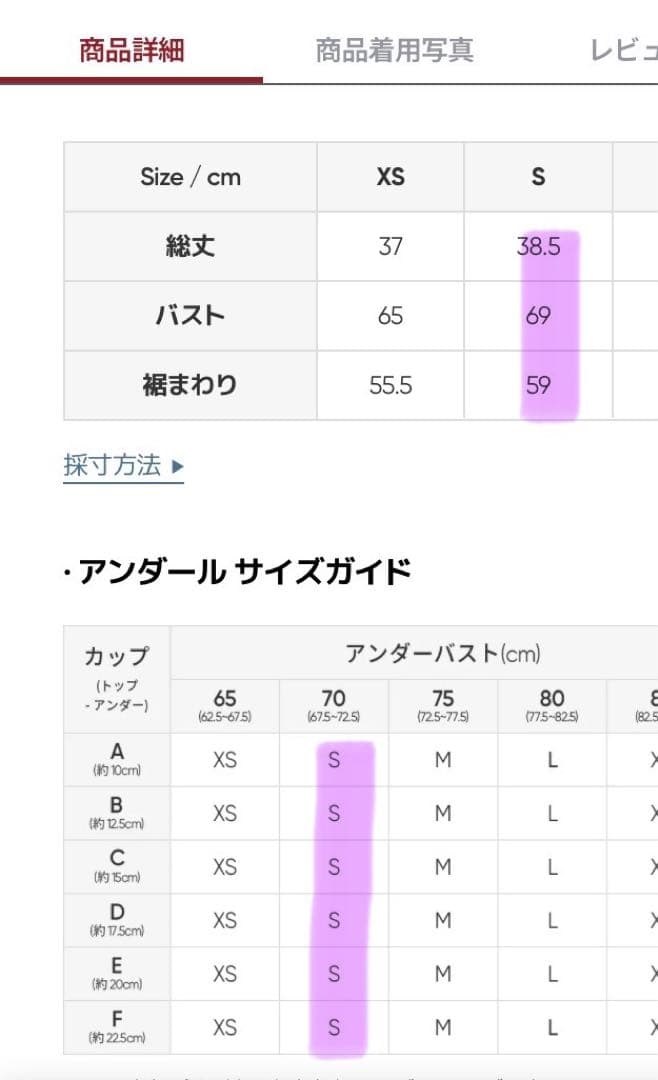Click the cup F row label
Viewport: 658px width, 1080px height.
click(115, 1026)
